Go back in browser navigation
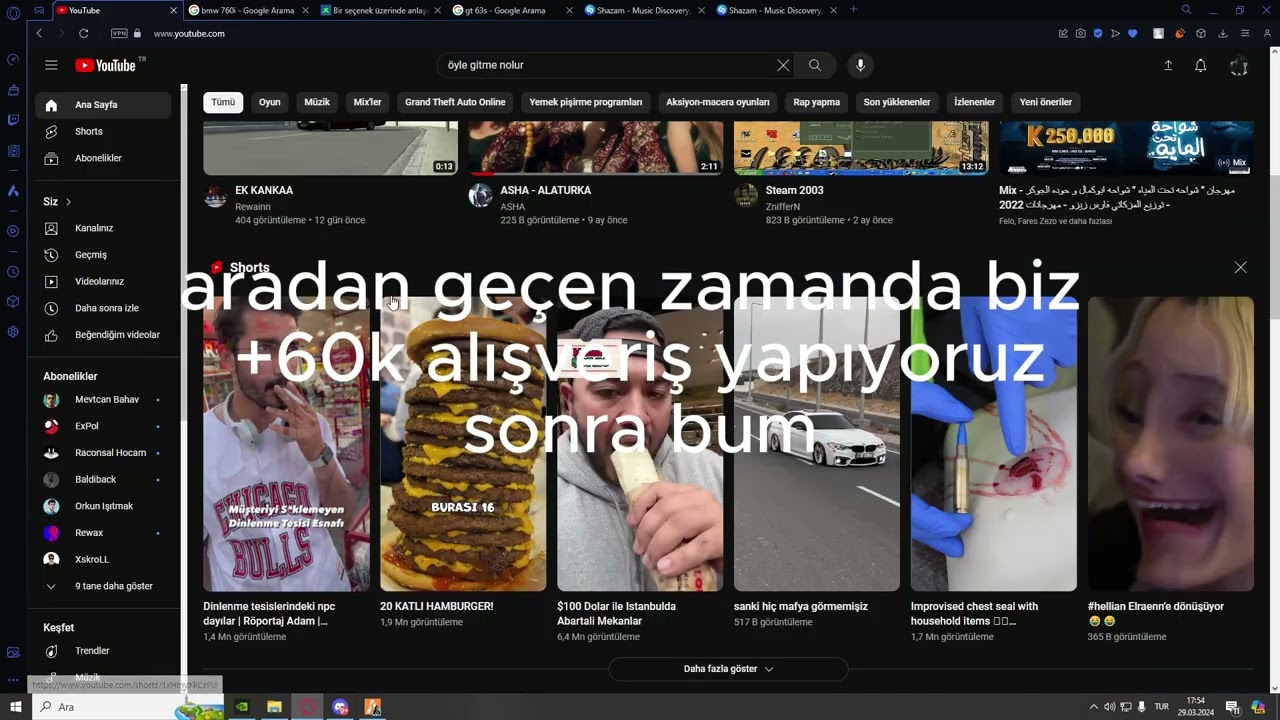1280x720 pixels. [x=39, y=33]
